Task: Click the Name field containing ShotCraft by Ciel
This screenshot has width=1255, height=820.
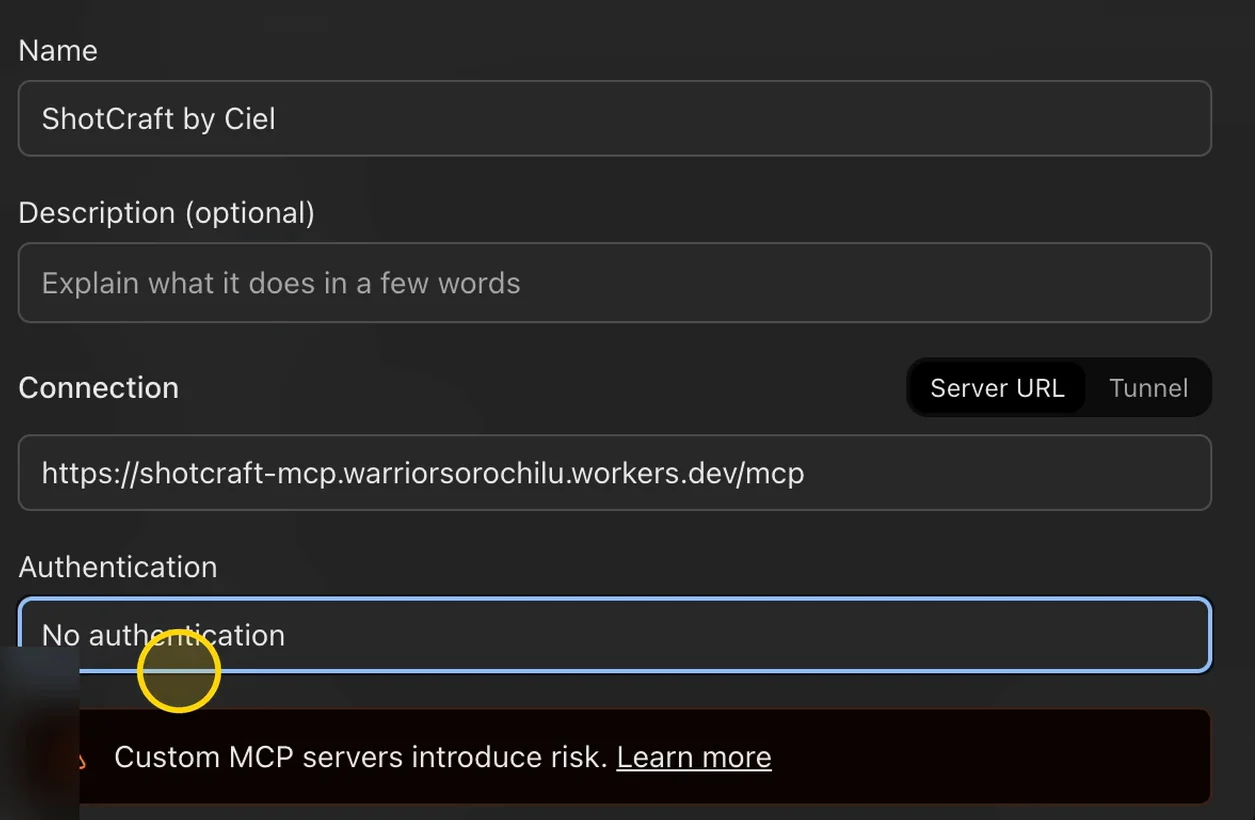Action: pos(615,119)
